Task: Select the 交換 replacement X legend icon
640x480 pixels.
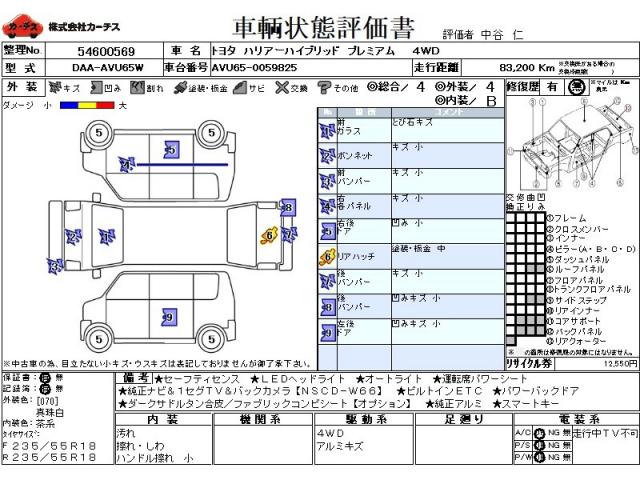Action: 282,87
